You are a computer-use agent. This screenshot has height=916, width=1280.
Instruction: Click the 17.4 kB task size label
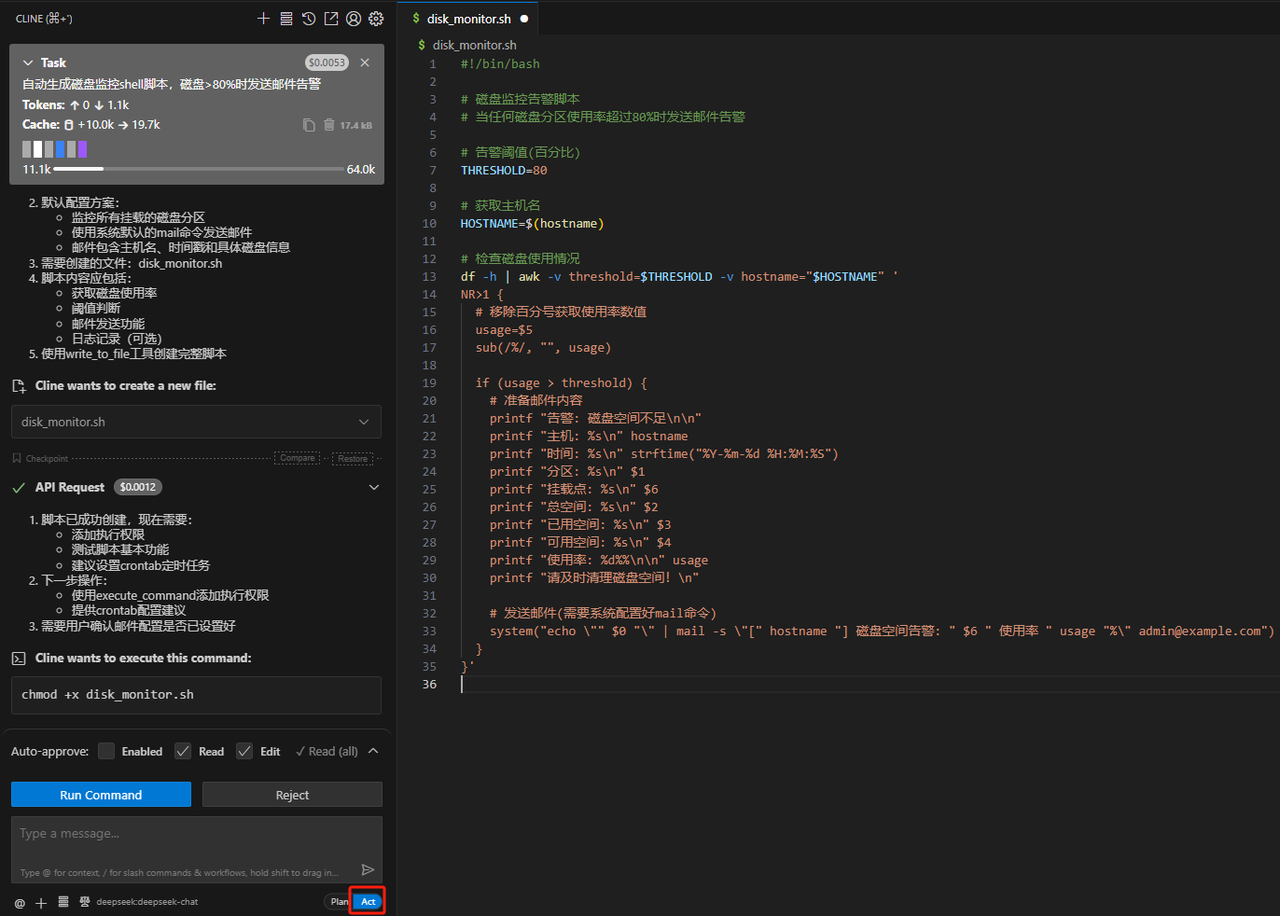point(356,126)
